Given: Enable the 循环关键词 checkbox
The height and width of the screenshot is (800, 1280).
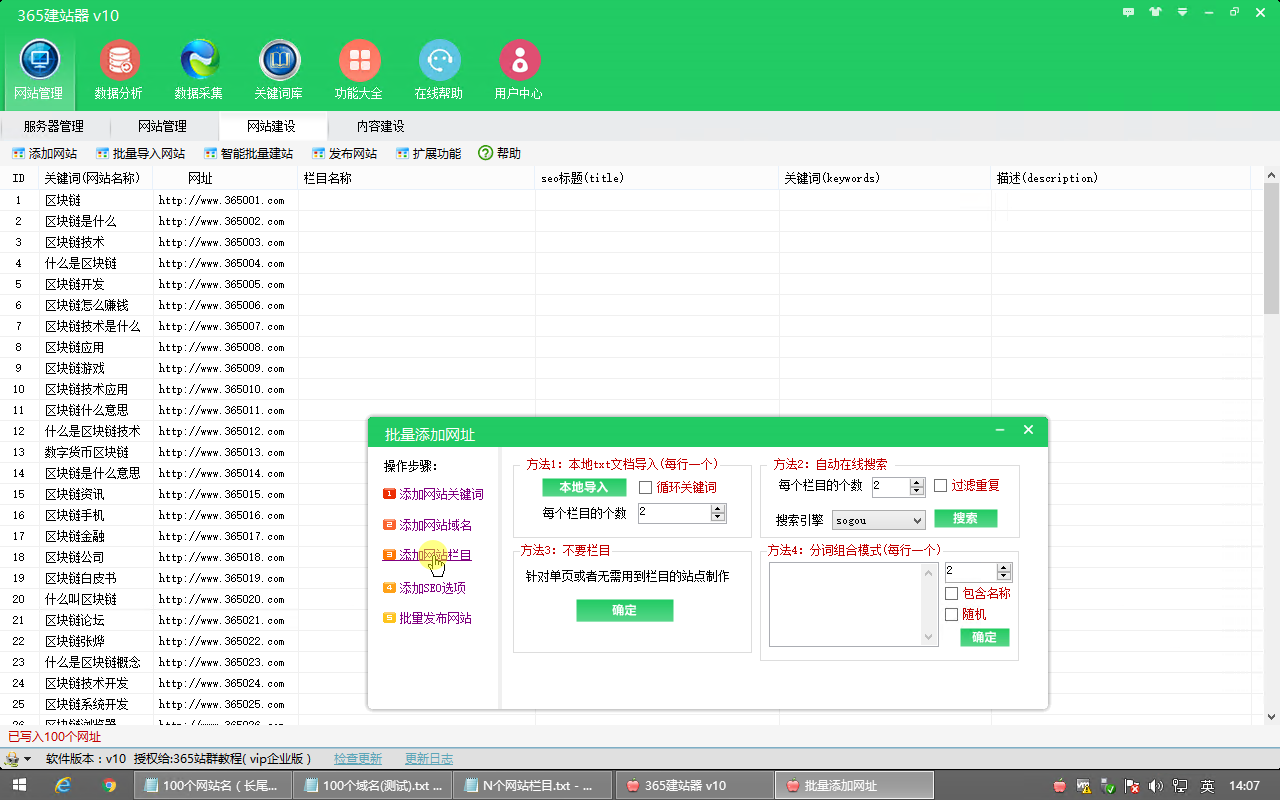Looking at the screenshot, I should pos(645,488).
